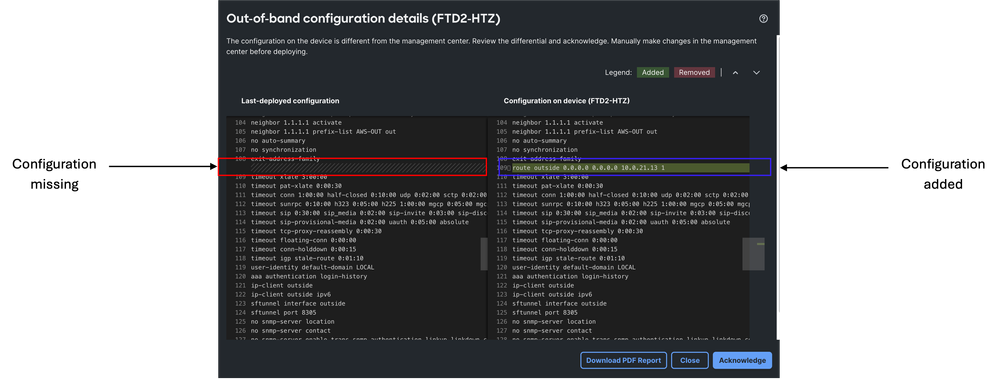Select 'ip-client outside ipv6' in right pane
This screenshot has width=999, height=380.
point(552,295)
